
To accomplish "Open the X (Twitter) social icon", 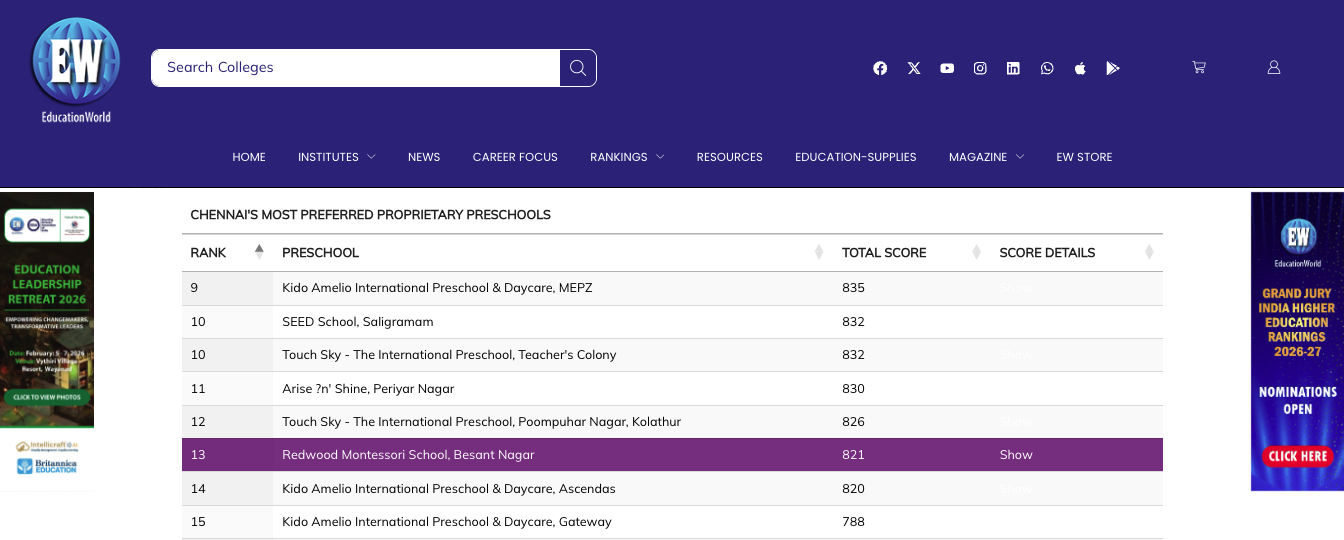I will click(x=914, y=68).
